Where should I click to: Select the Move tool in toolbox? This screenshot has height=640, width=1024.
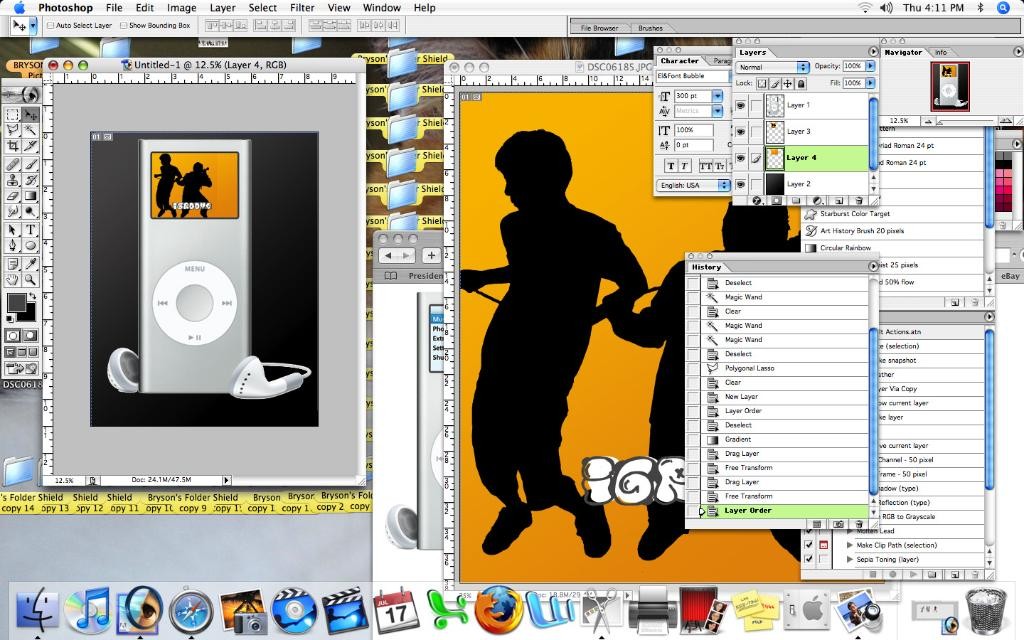[30, 114]
